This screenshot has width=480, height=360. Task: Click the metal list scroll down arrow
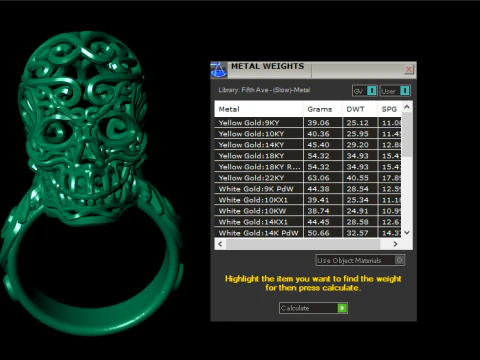point(407,233)
